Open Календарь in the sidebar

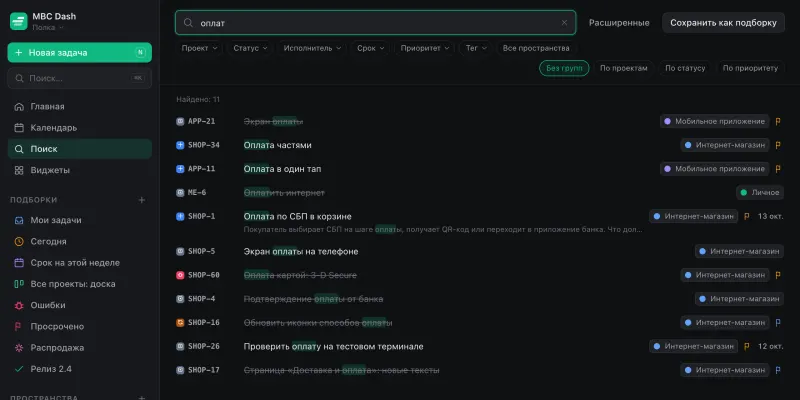[x=80, y=128]
